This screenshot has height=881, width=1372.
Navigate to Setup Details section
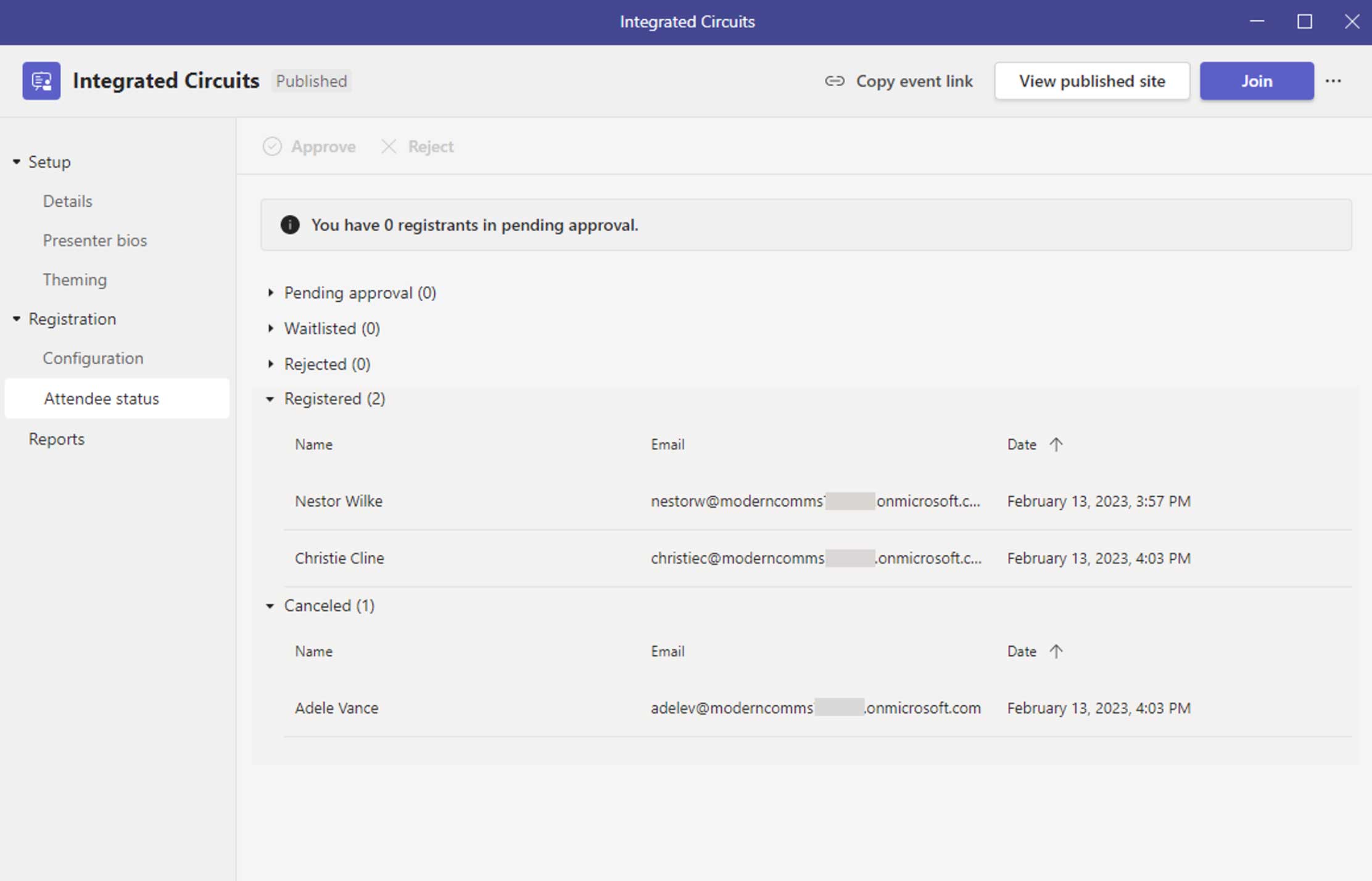pyautogui.click(x=67, y=200)
